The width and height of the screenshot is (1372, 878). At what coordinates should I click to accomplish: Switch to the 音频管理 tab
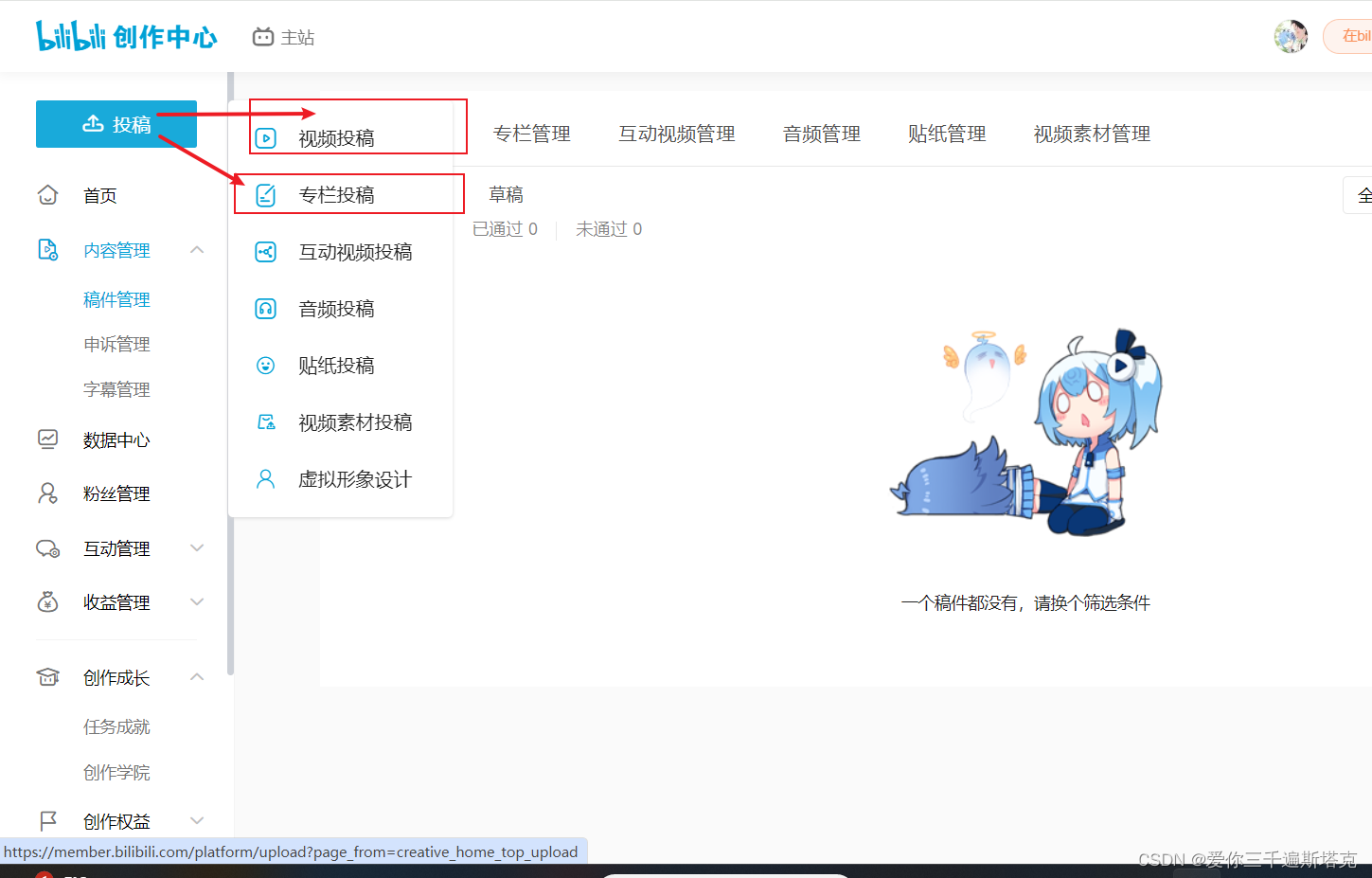[822, 134]
